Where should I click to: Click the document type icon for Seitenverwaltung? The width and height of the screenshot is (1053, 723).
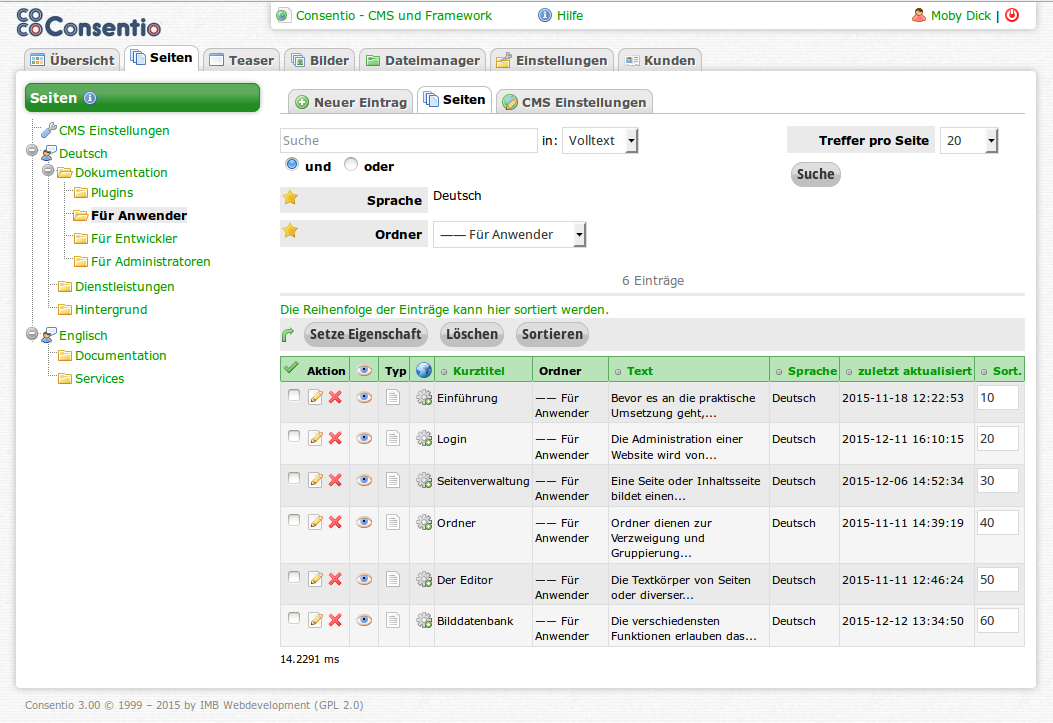coord(393,480)
